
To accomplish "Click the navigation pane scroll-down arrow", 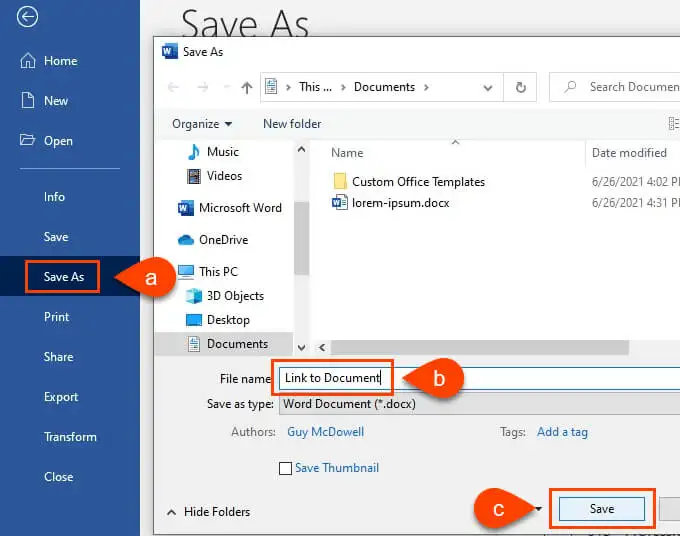I will coord(301,347).
